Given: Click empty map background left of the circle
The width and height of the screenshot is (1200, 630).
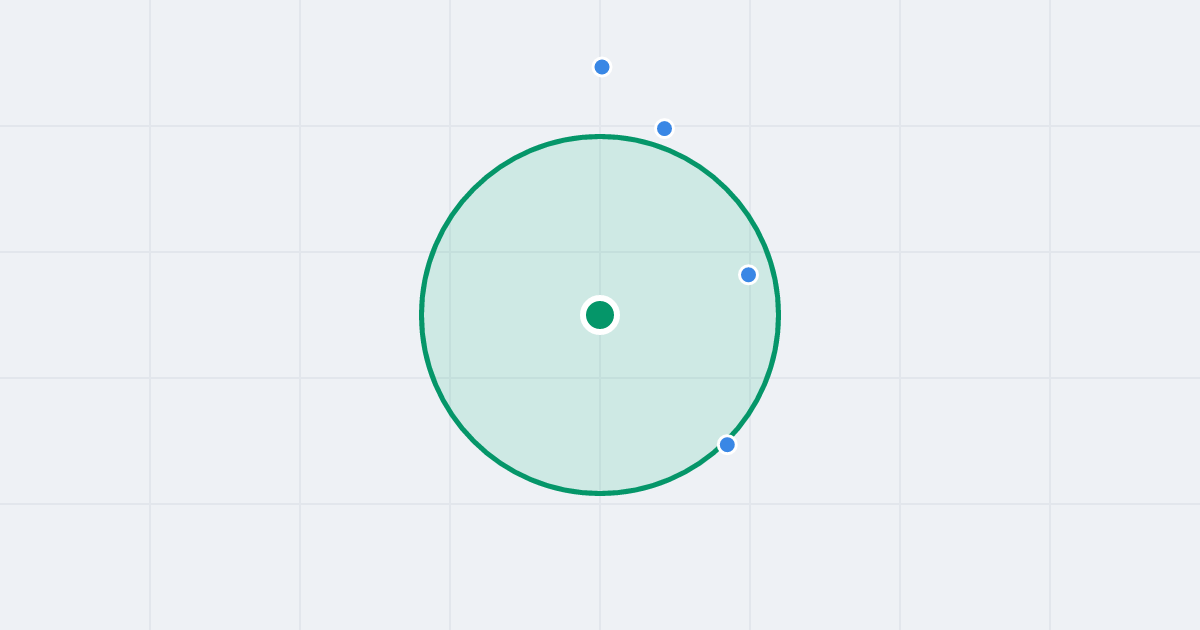Looking at the screenshot, I should (x=220, y=315).
